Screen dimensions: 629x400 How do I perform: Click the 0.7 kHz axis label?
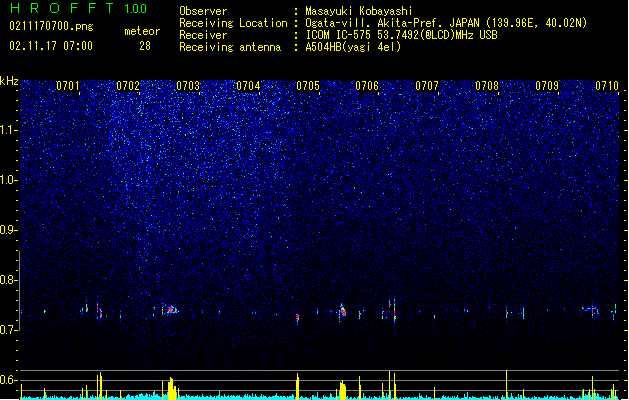click(9, 330)
